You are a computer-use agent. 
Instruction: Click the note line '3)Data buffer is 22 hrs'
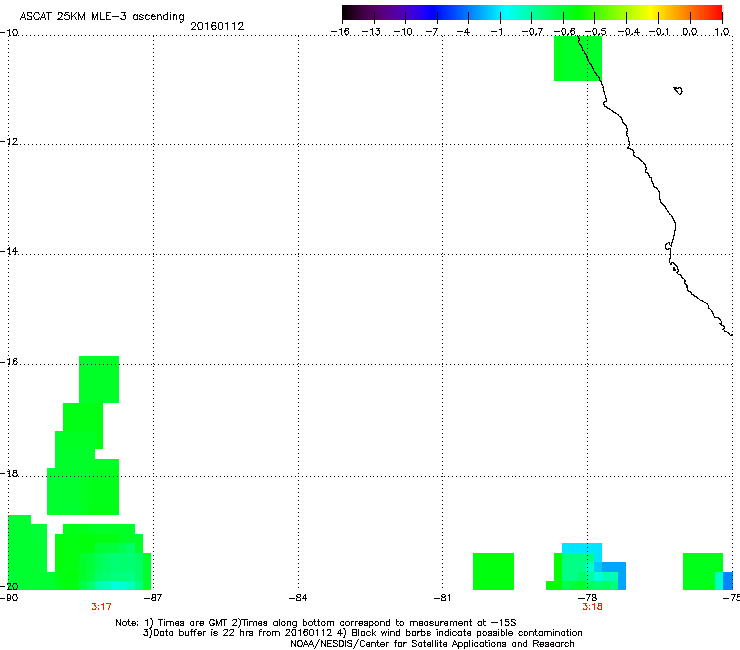click(362, 633)
